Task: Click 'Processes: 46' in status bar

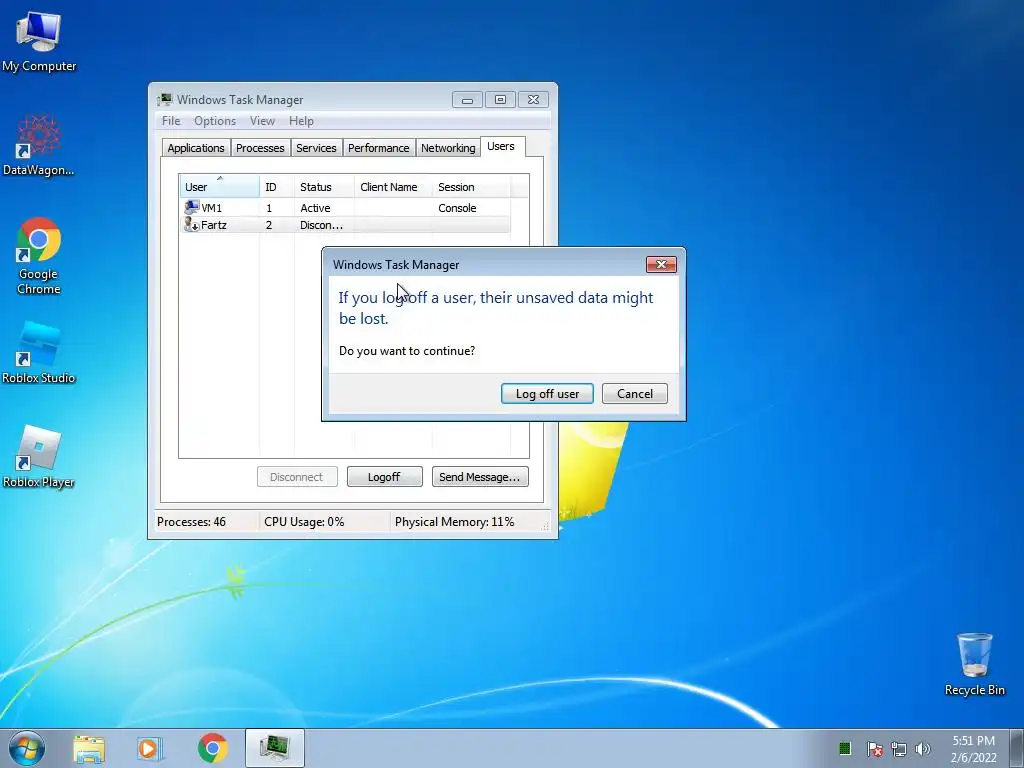Action: click(x=191, y=522)
